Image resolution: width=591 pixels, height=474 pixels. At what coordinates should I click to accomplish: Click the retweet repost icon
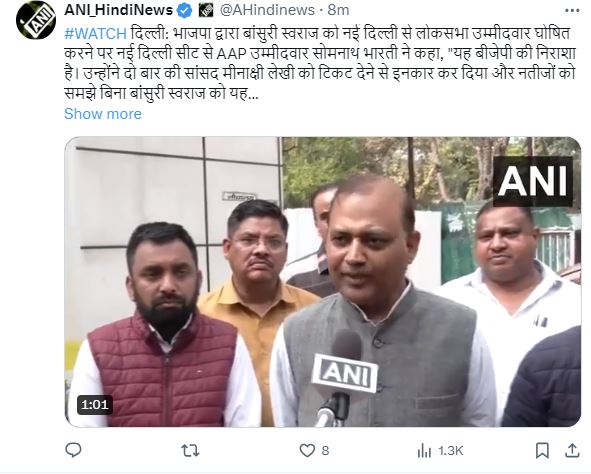click(190, 450)
